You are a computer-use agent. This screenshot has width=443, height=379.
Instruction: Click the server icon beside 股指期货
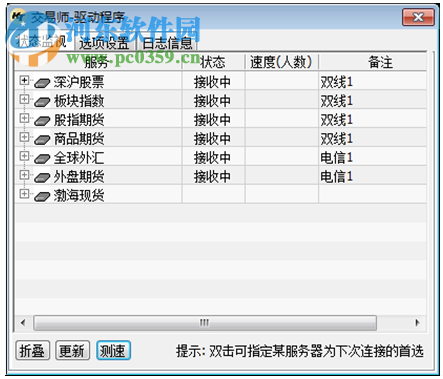tap(42, 121)
